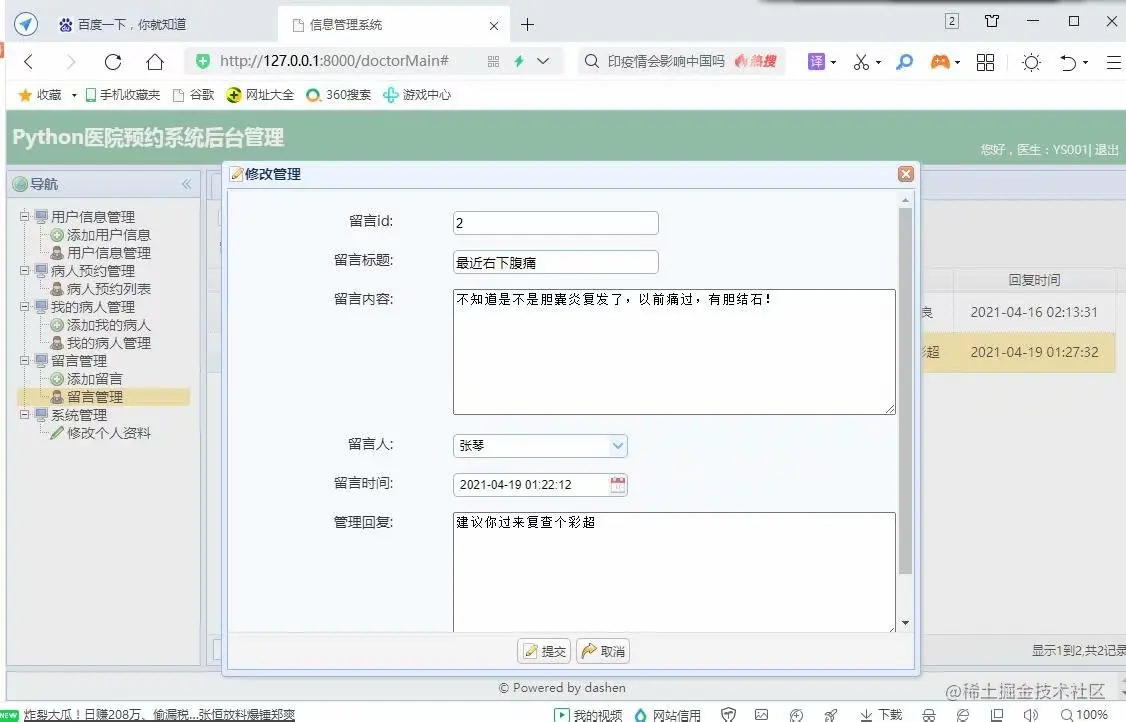Open the apps grid icon
This screenshot has width=1126, height=722.
(x=985, y=63)
